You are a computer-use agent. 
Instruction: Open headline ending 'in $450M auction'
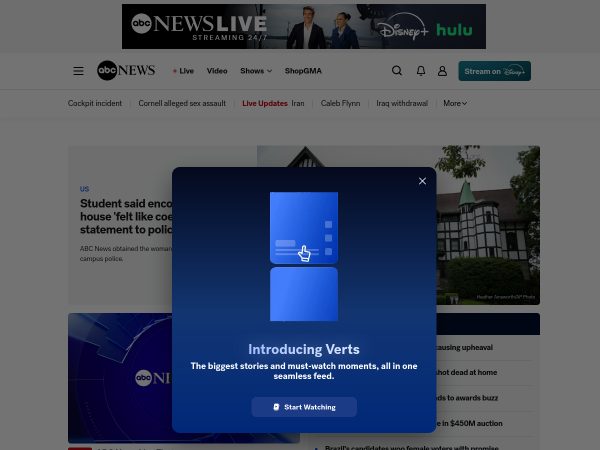469,423
